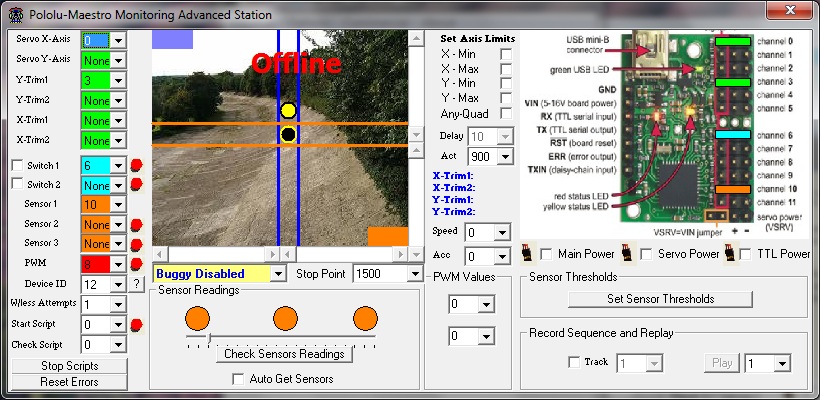The image size is (820, 400).
Task: Click the camera view vertical scrollbar up arrow
Action: [416, 38]
